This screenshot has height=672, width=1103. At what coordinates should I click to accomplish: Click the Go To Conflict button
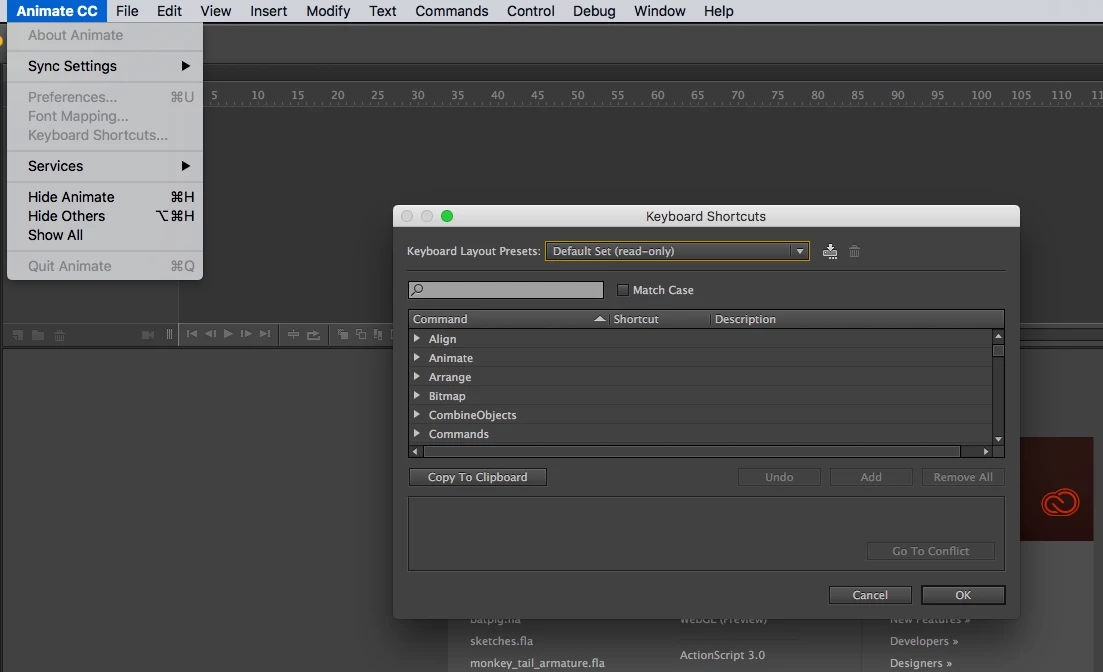(x=931, y=551)
